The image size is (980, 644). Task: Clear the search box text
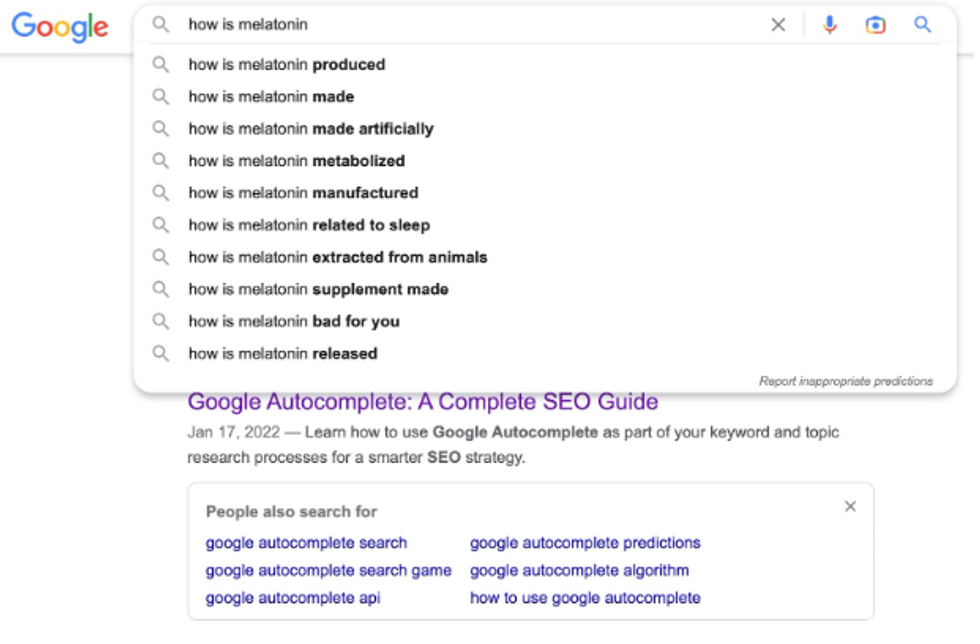(x=778, y=25)
